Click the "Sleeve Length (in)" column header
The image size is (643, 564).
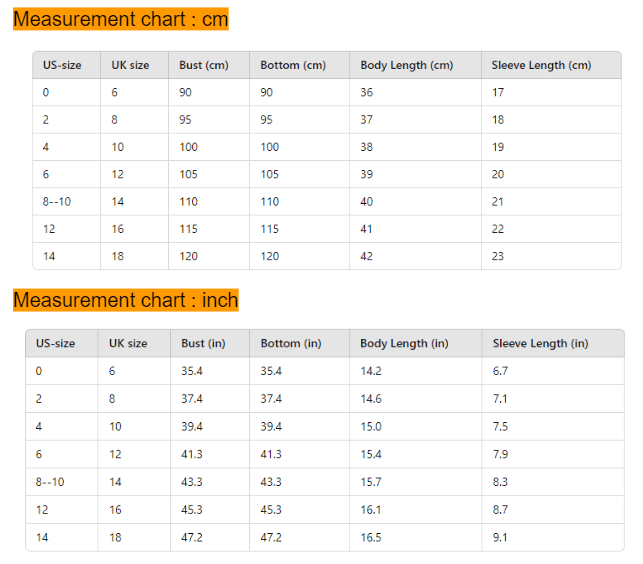point(540,343)
